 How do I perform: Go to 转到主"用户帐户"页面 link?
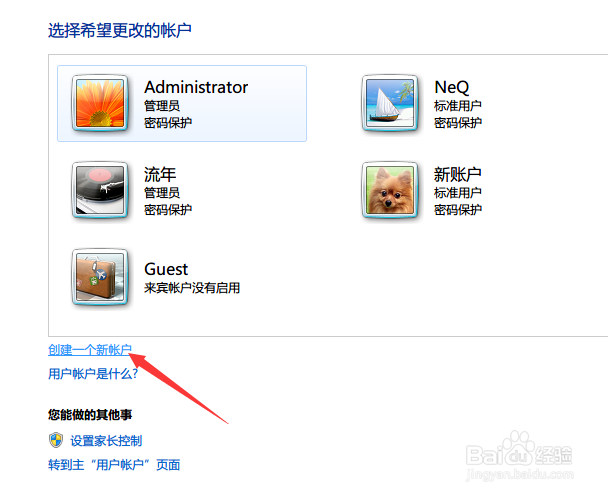(114, 465)
